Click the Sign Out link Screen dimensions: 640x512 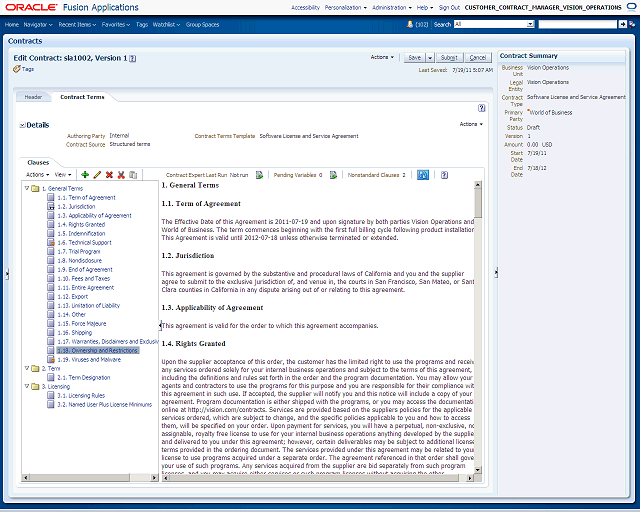click(449, 7)
